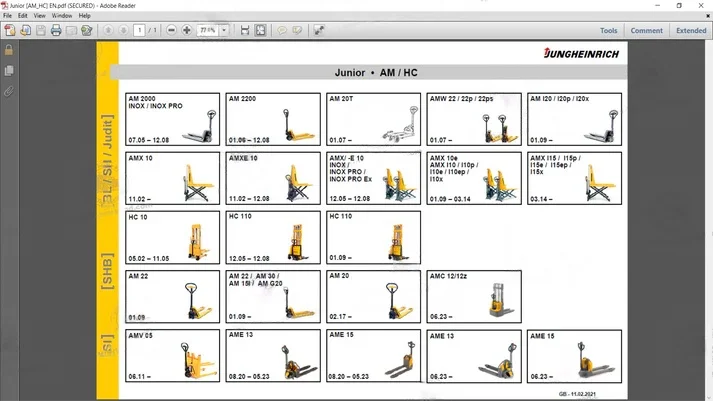Click the zoom percentage field
The height and width of the screenshot is (401, 713).
point(208,30)
